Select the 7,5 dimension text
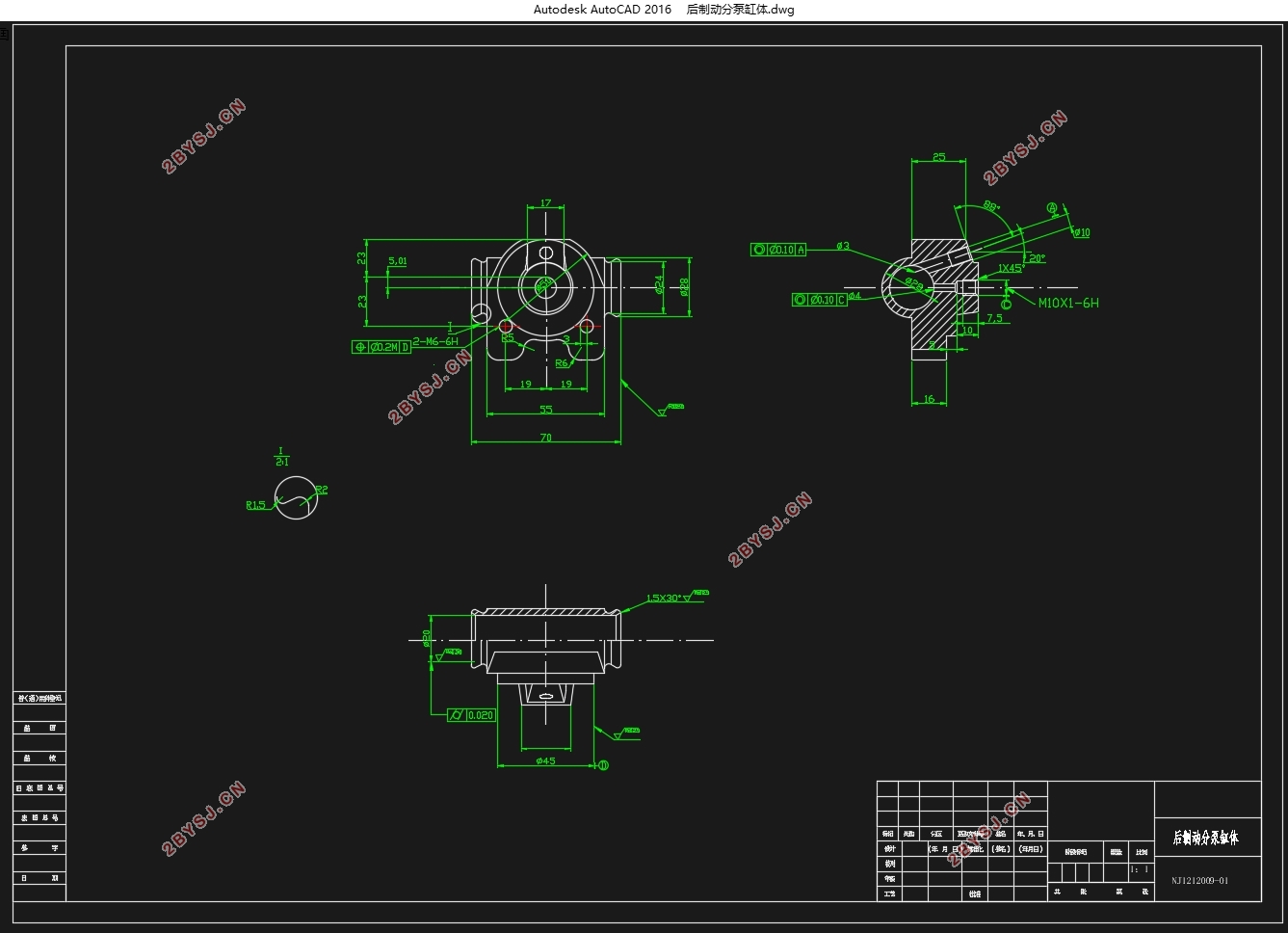The image size is (1288, 933). click(x=994, y=318)
